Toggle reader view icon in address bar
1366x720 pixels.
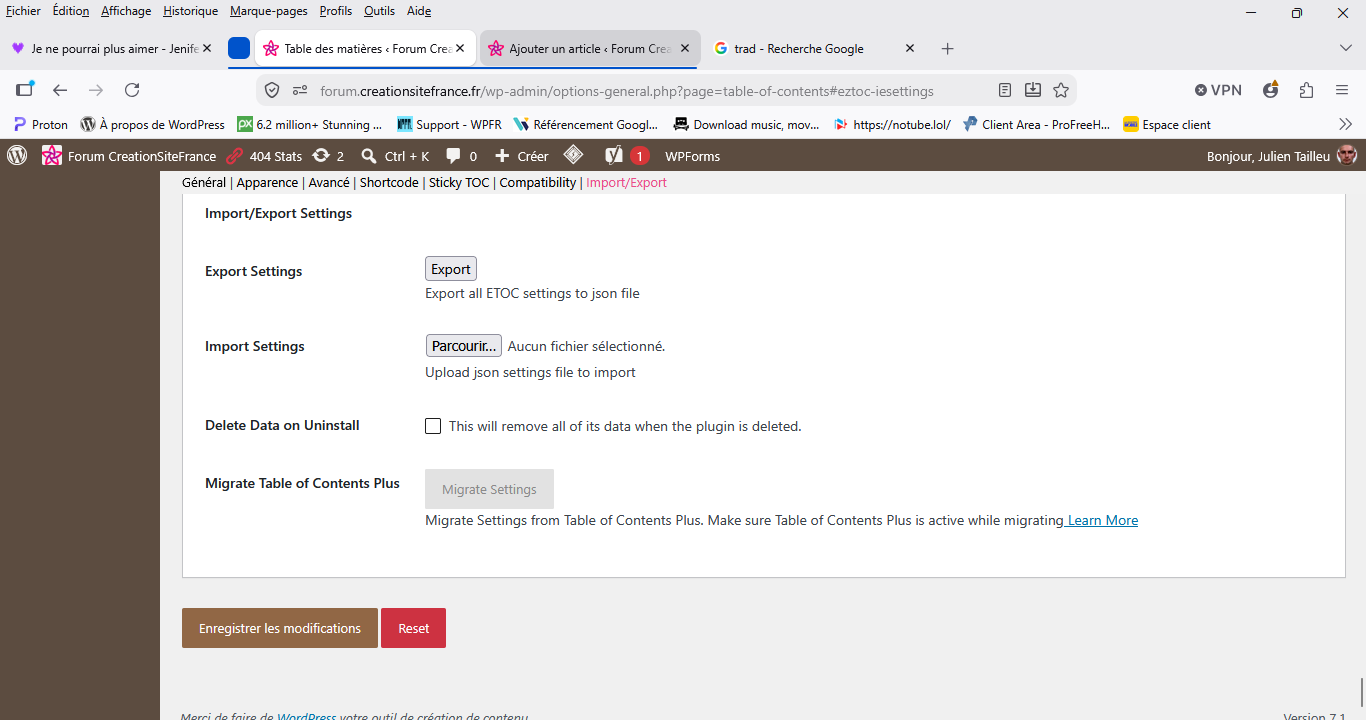coord(1005,90)
